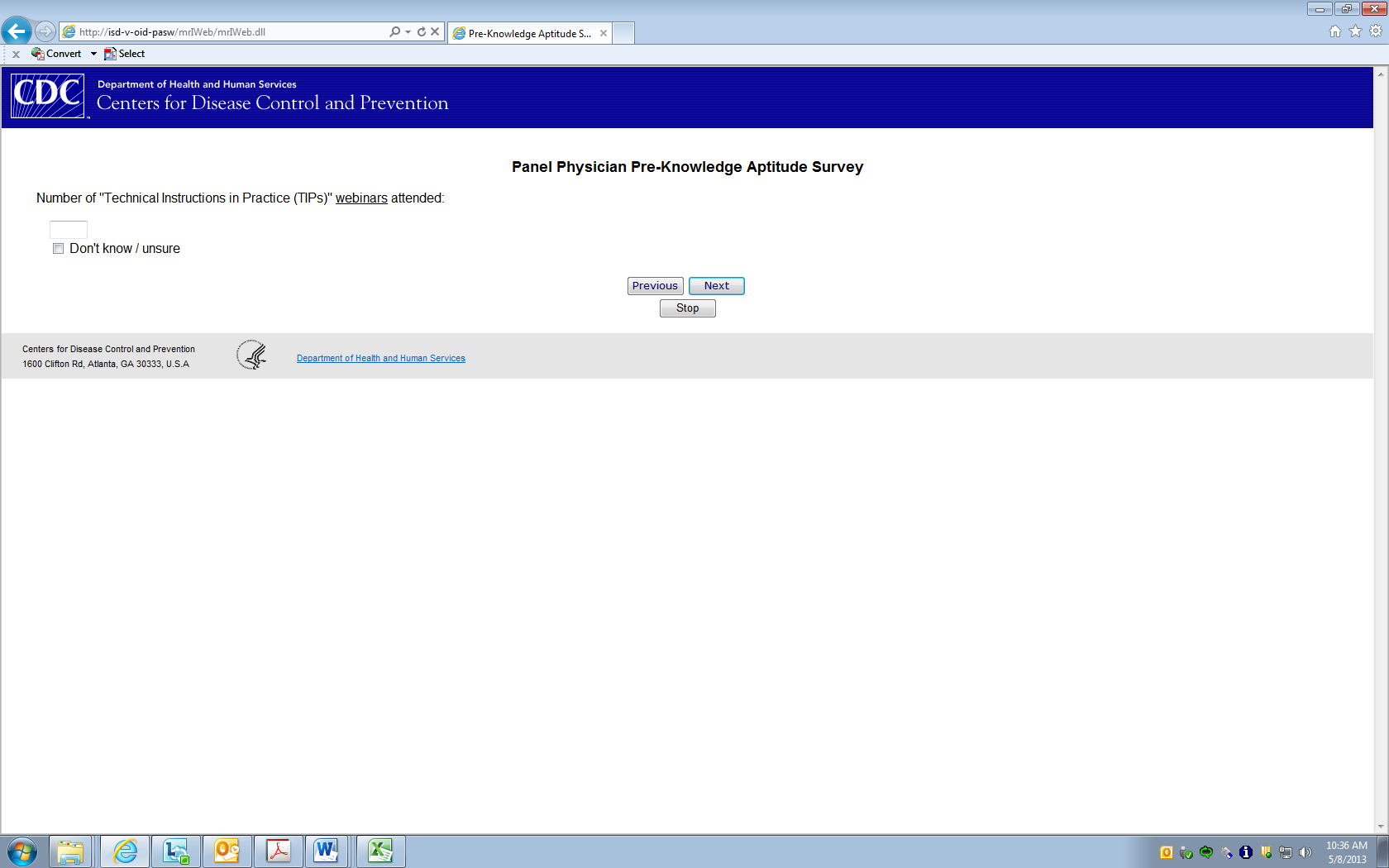Open the taskbar clock showing 10:36 AM
This screenshot has width=1389, height=868.
[x=1347, y=852]
